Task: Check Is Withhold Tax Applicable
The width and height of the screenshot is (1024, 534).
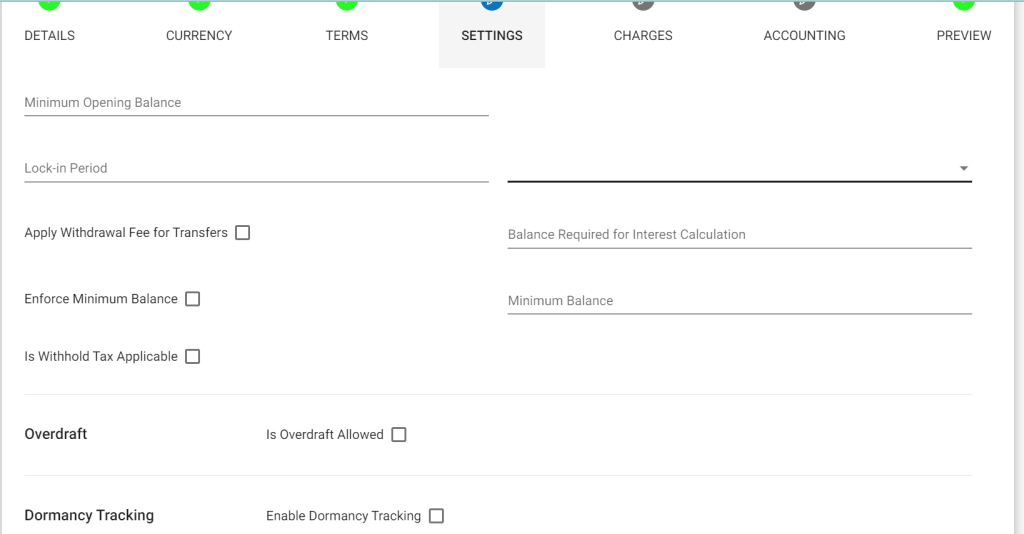Action: click(193, 356)
